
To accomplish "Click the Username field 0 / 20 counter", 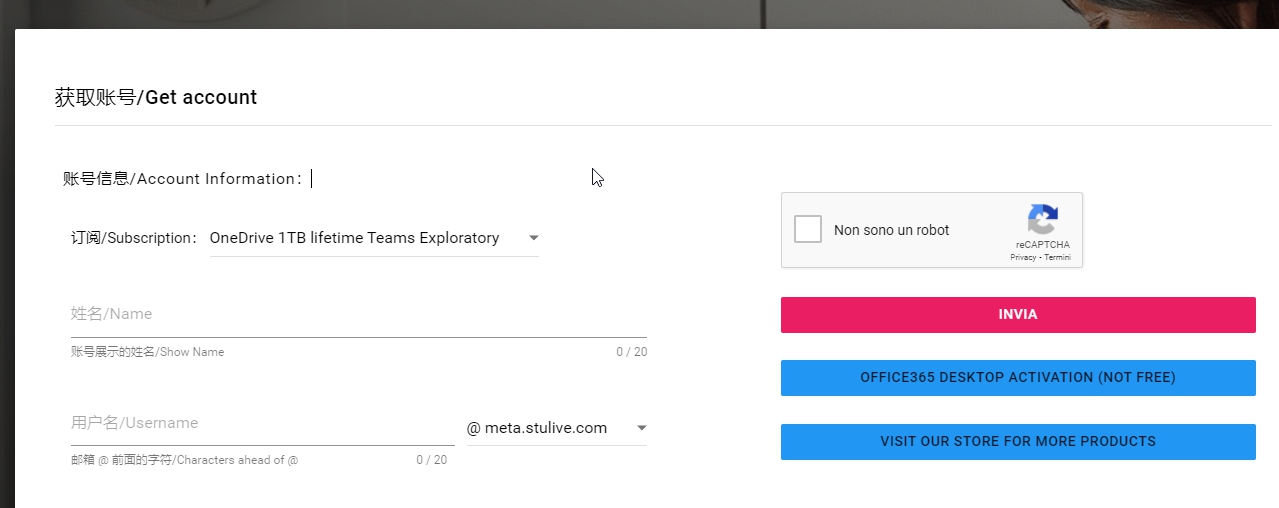I will tap(431, 460).
